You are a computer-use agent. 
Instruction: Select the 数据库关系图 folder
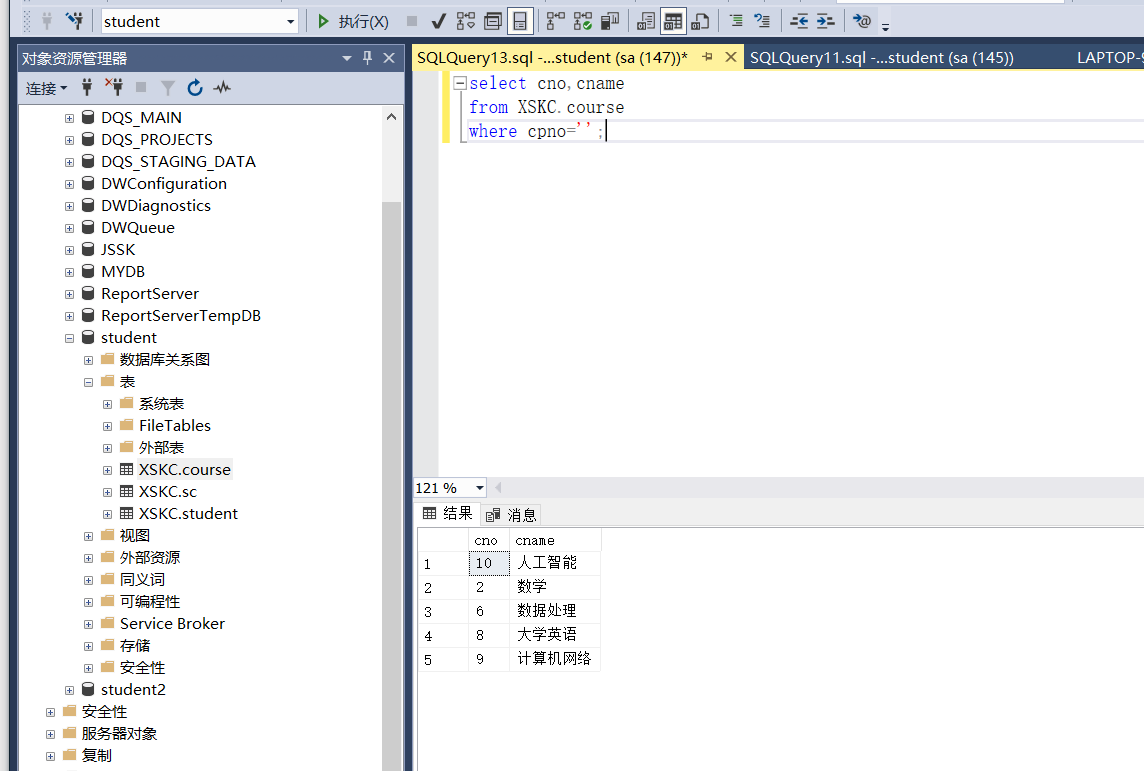click(x=165, y=360)
